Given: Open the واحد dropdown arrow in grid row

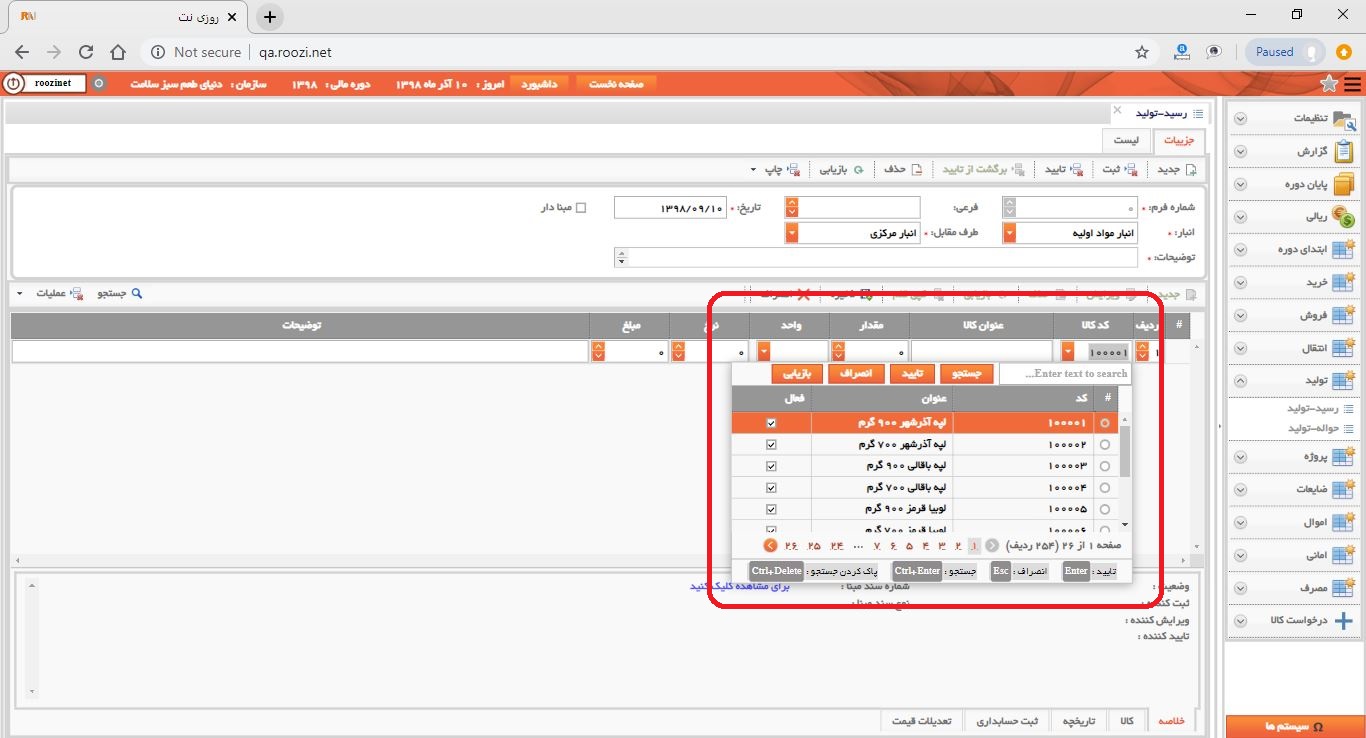Looking at the screenshot, I should click(765, 352).
